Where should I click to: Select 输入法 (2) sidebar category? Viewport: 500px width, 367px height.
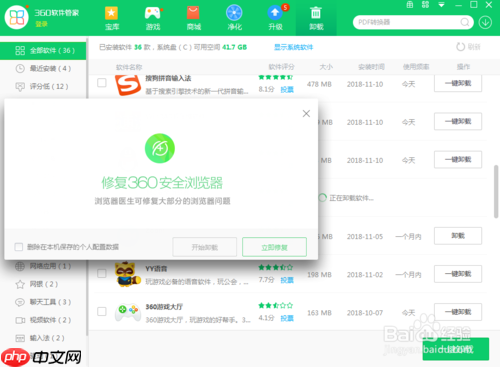(x=43, y=338)
